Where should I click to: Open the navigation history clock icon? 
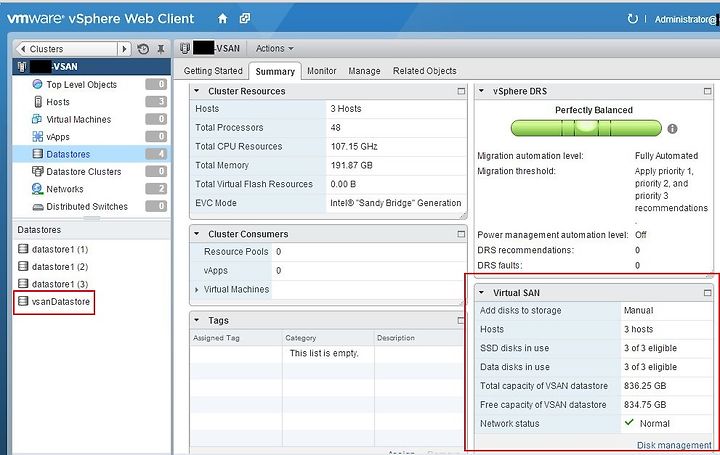click(143, 49)
